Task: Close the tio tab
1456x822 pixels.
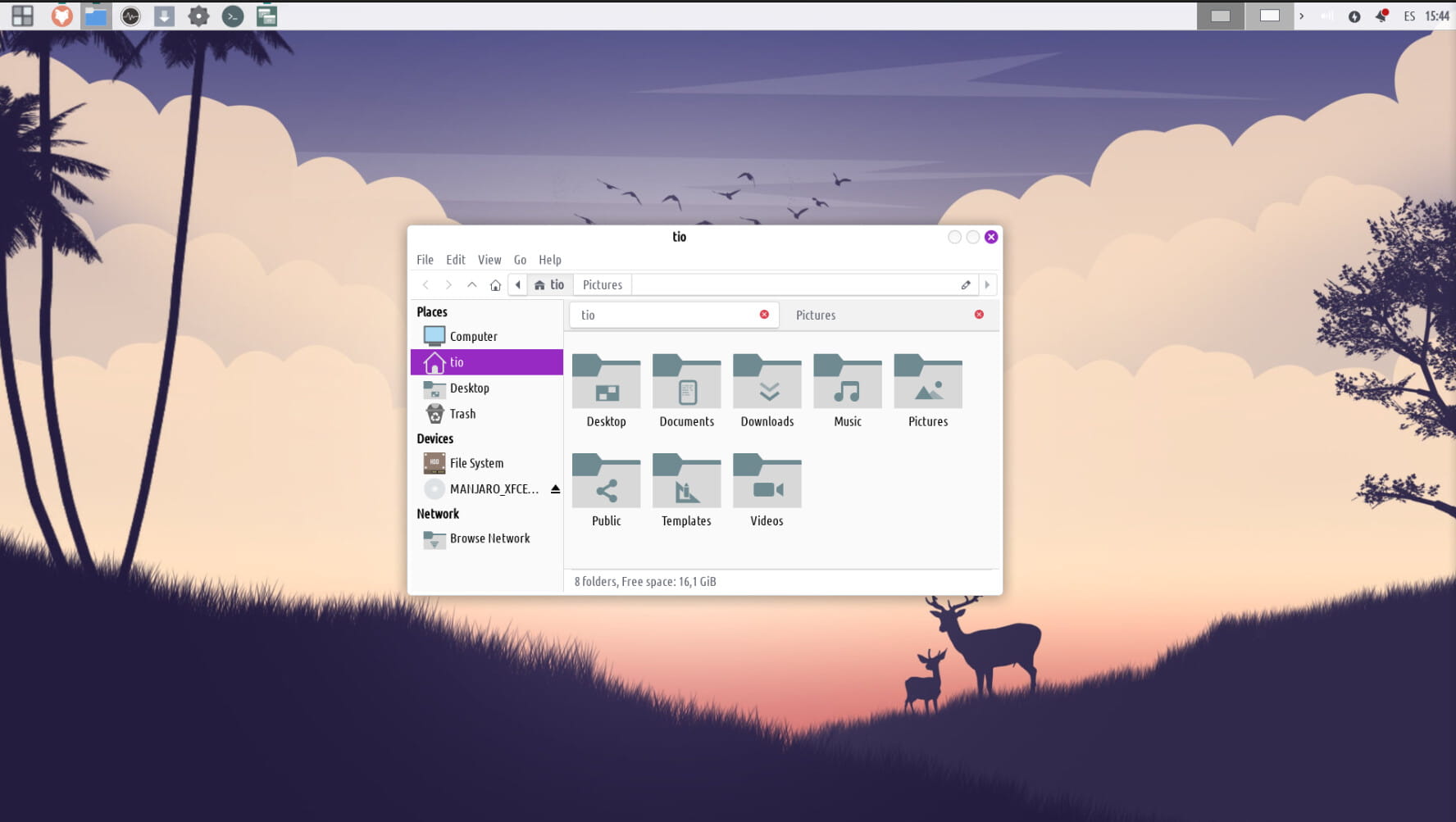Action: click(764, 315)
